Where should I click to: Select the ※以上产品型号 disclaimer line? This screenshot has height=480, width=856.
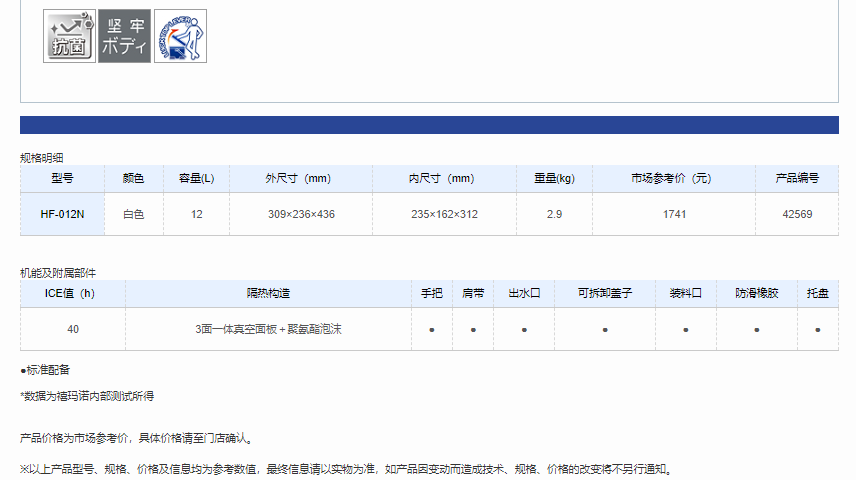click(x=347, y=469)
